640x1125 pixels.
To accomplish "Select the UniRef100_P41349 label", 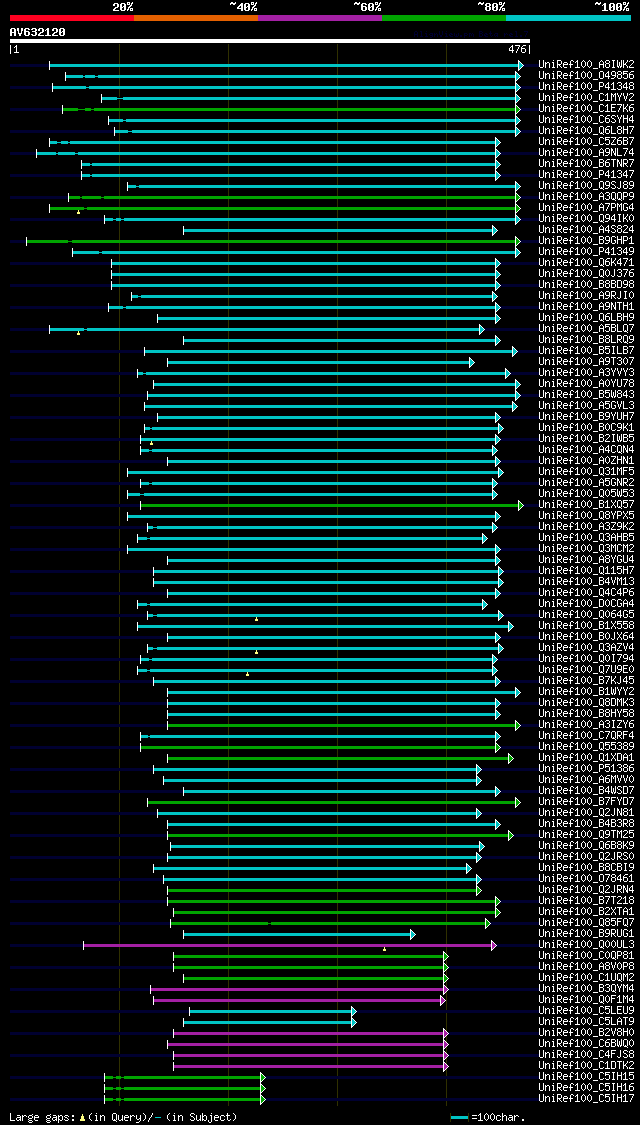I will (586, 252).
